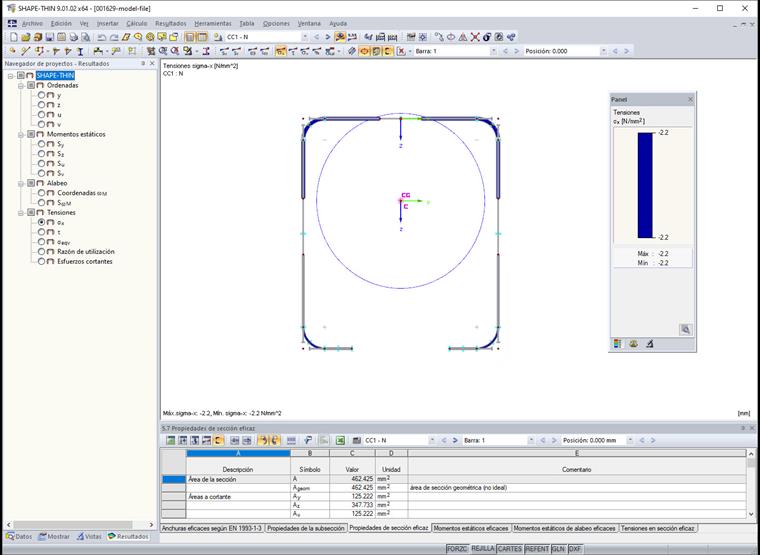The image size is (760, 555).
Task: Select the Coordenadas warping radio button
Action: (42, 193)
